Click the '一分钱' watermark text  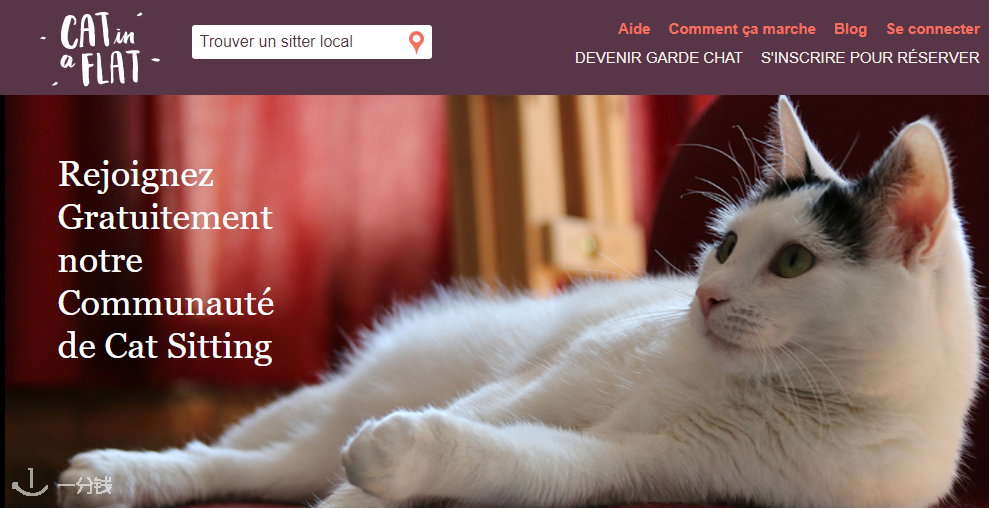tap(85, 486)
